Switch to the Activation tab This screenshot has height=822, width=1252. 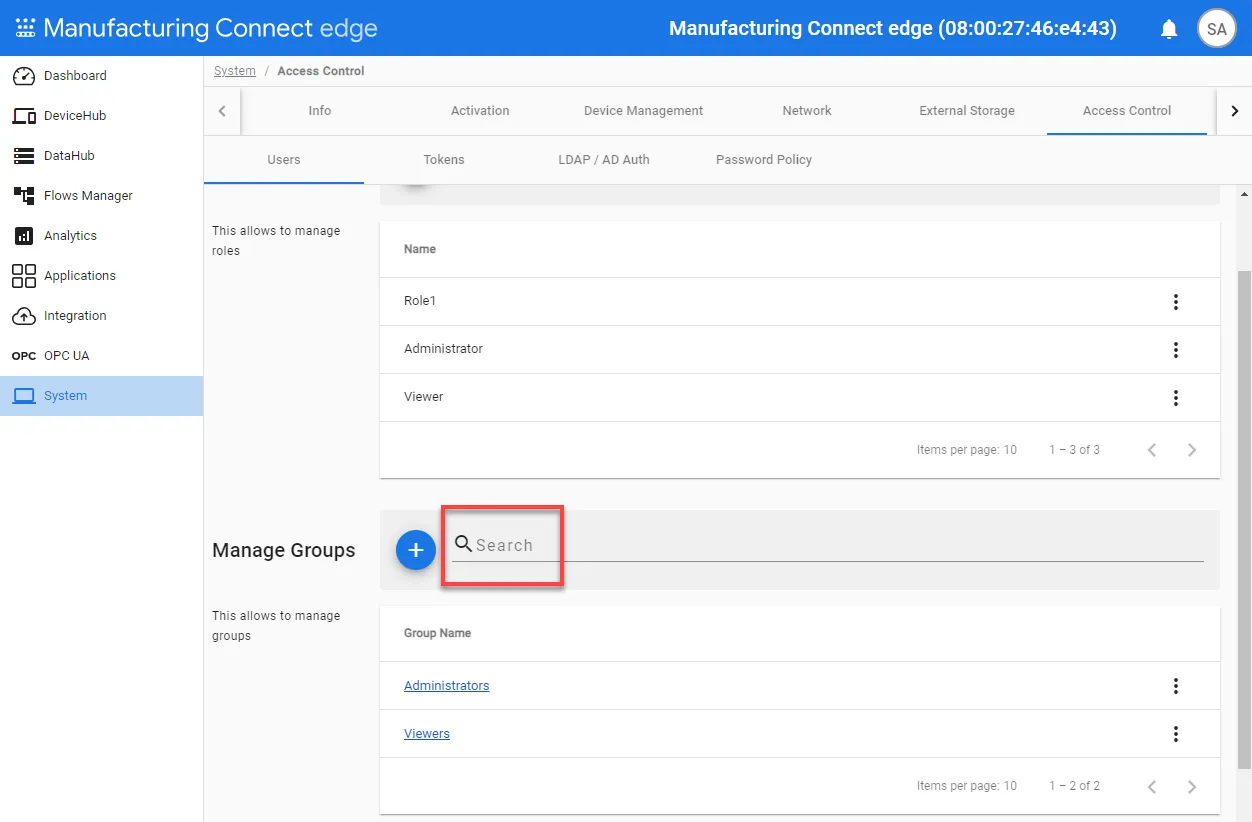pyautogui.click(x=480, y=111)
